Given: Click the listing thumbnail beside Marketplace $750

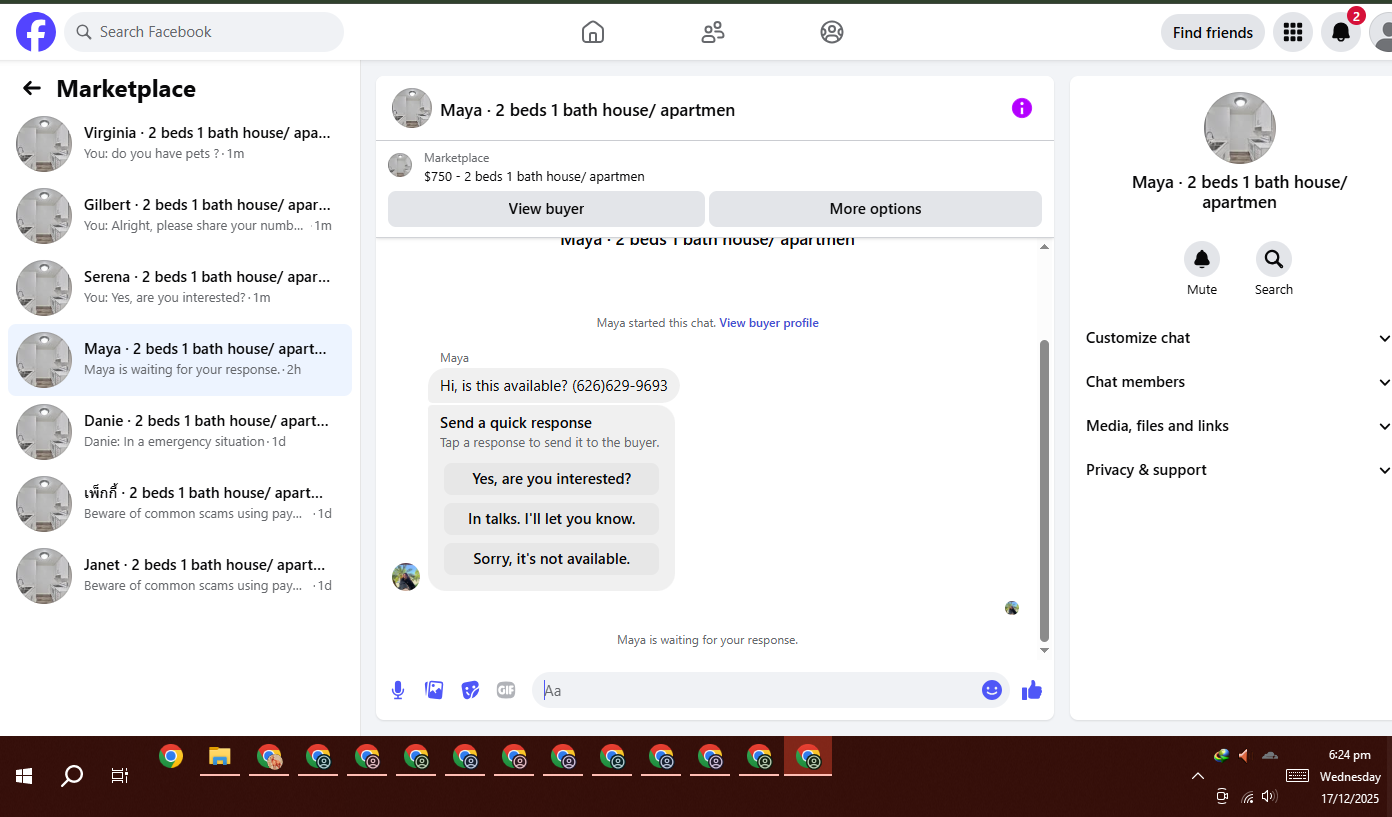Looking at the screenshot, I should click(x=400, y=165).
